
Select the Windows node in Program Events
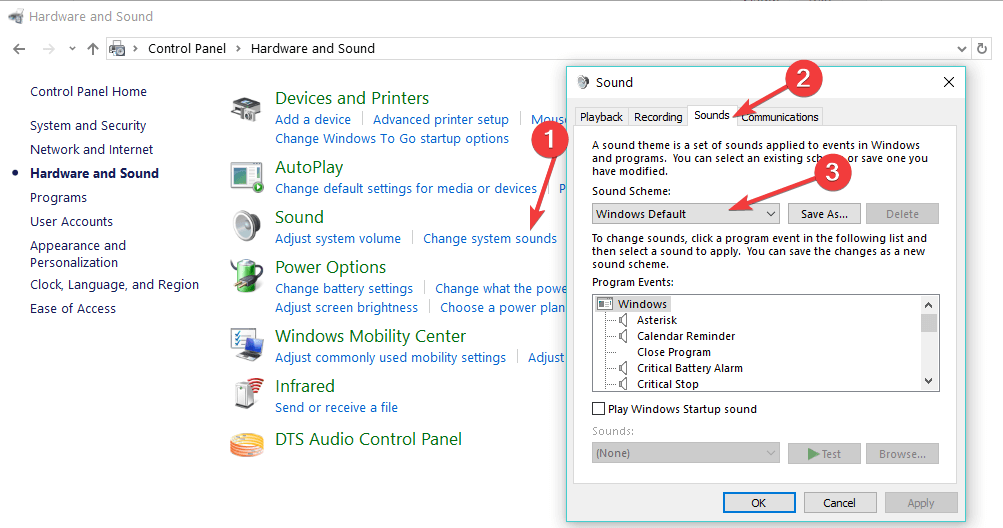click(642, 304)
